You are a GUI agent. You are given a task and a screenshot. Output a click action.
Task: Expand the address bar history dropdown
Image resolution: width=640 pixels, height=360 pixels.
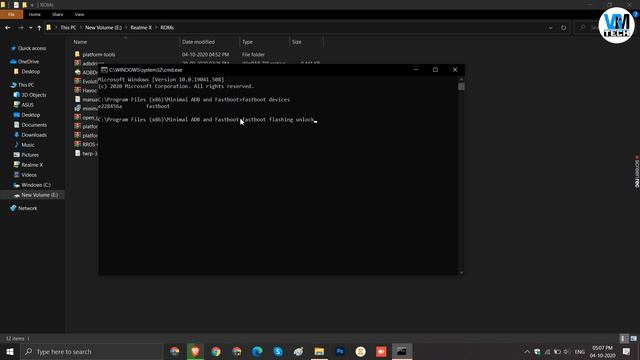pos(551,28)
